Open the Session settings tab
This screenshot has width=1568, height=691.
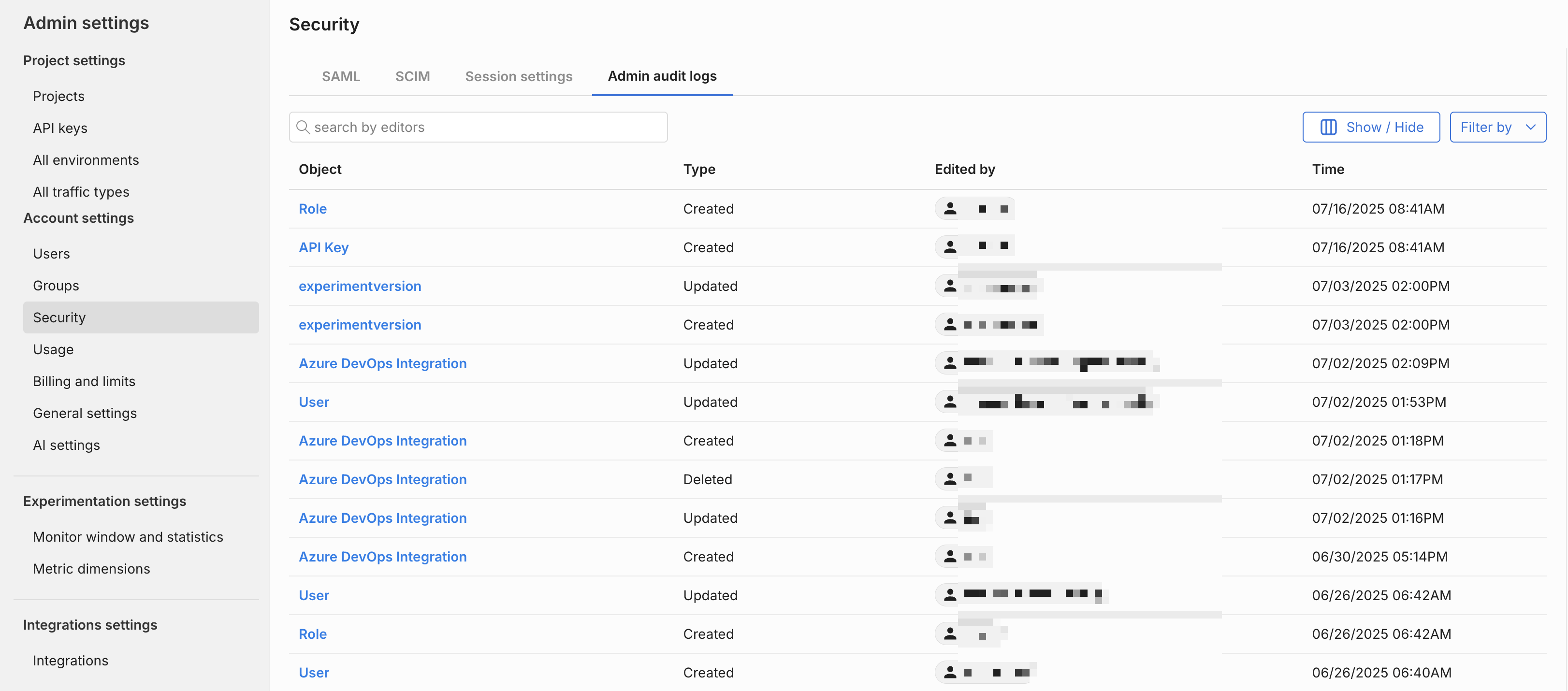tap(519, 76)
